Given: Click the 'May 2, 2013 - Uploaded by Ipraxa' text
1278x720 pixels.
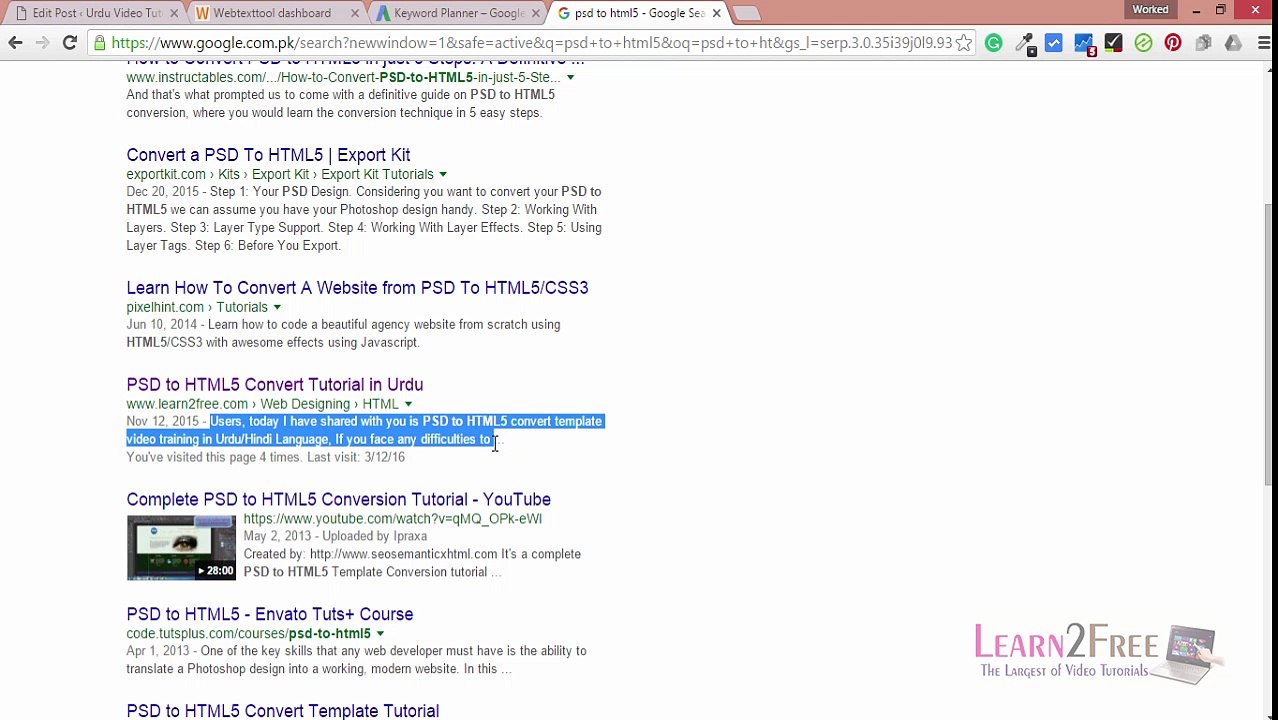Looking at the screenshot, I should pyautogui.click(x=335, y=537).
